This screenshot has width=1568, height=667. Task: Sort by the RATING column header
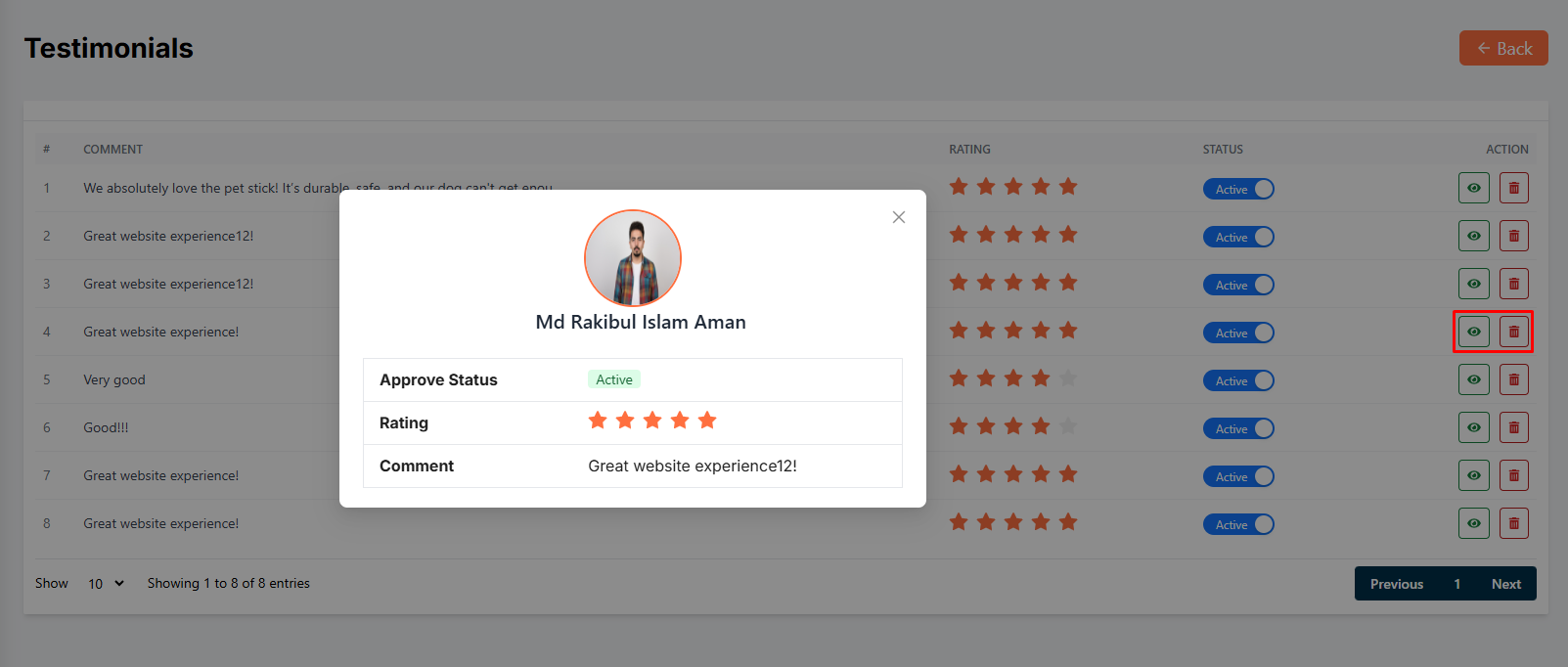pyautogui.click(x=969, y=150)
